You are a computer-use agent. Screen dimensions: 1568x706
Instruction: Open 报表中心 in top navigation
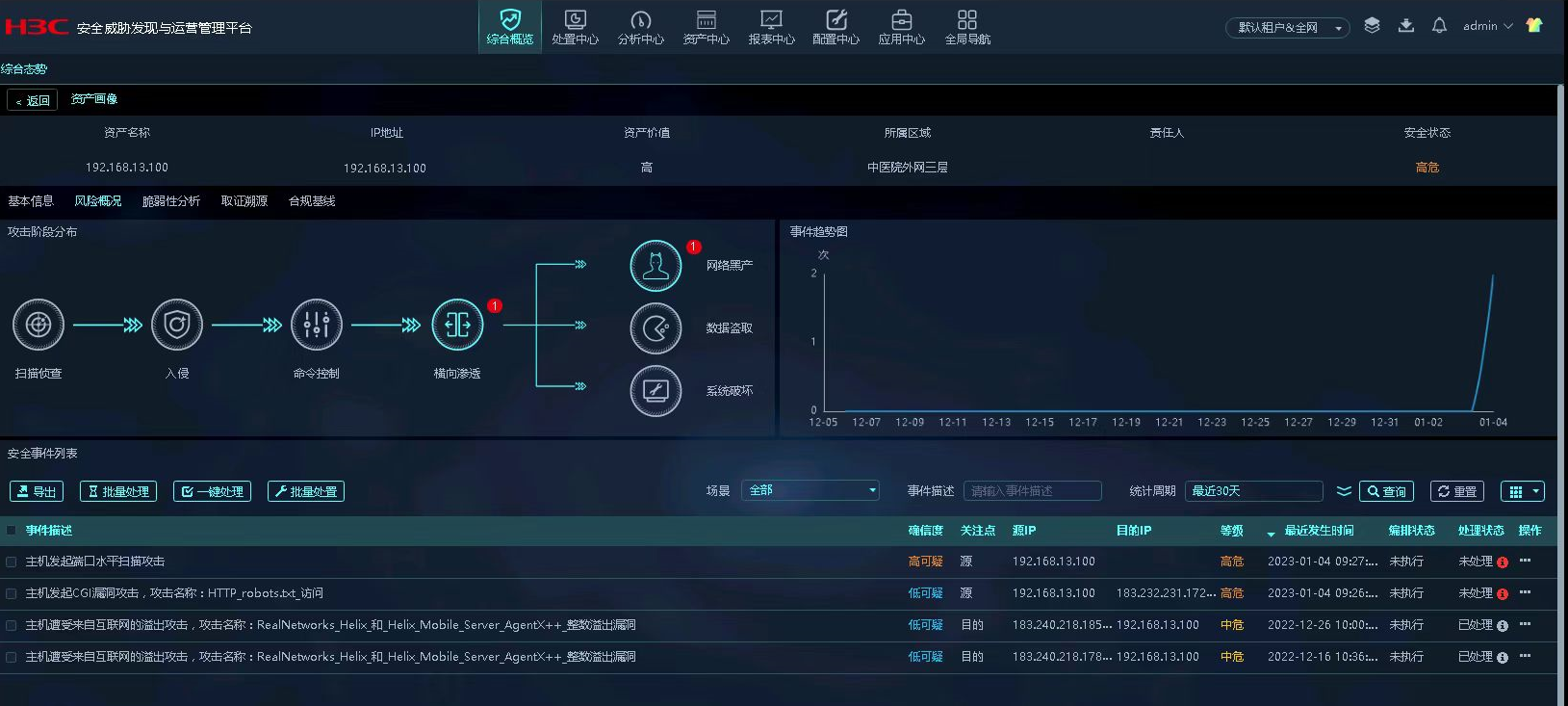click(x=772, y=27)
